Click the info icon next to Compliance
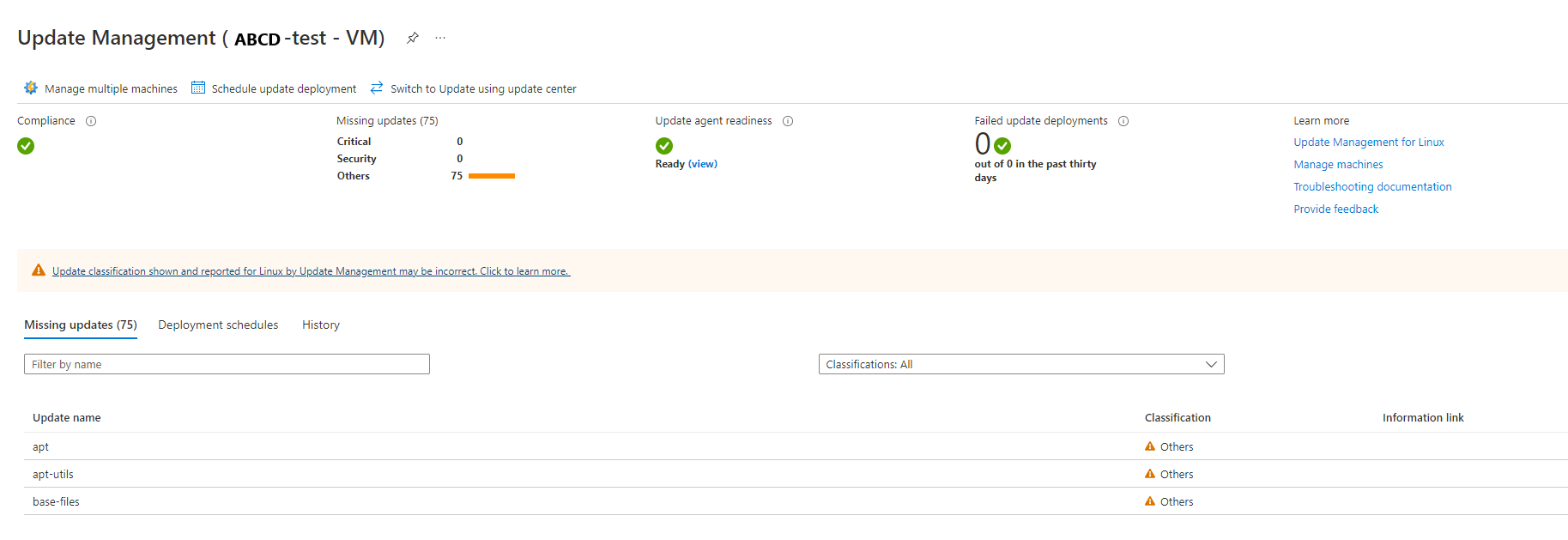Image resolution: width=1568 pixels, height=540 pixels. coord(91,121)
